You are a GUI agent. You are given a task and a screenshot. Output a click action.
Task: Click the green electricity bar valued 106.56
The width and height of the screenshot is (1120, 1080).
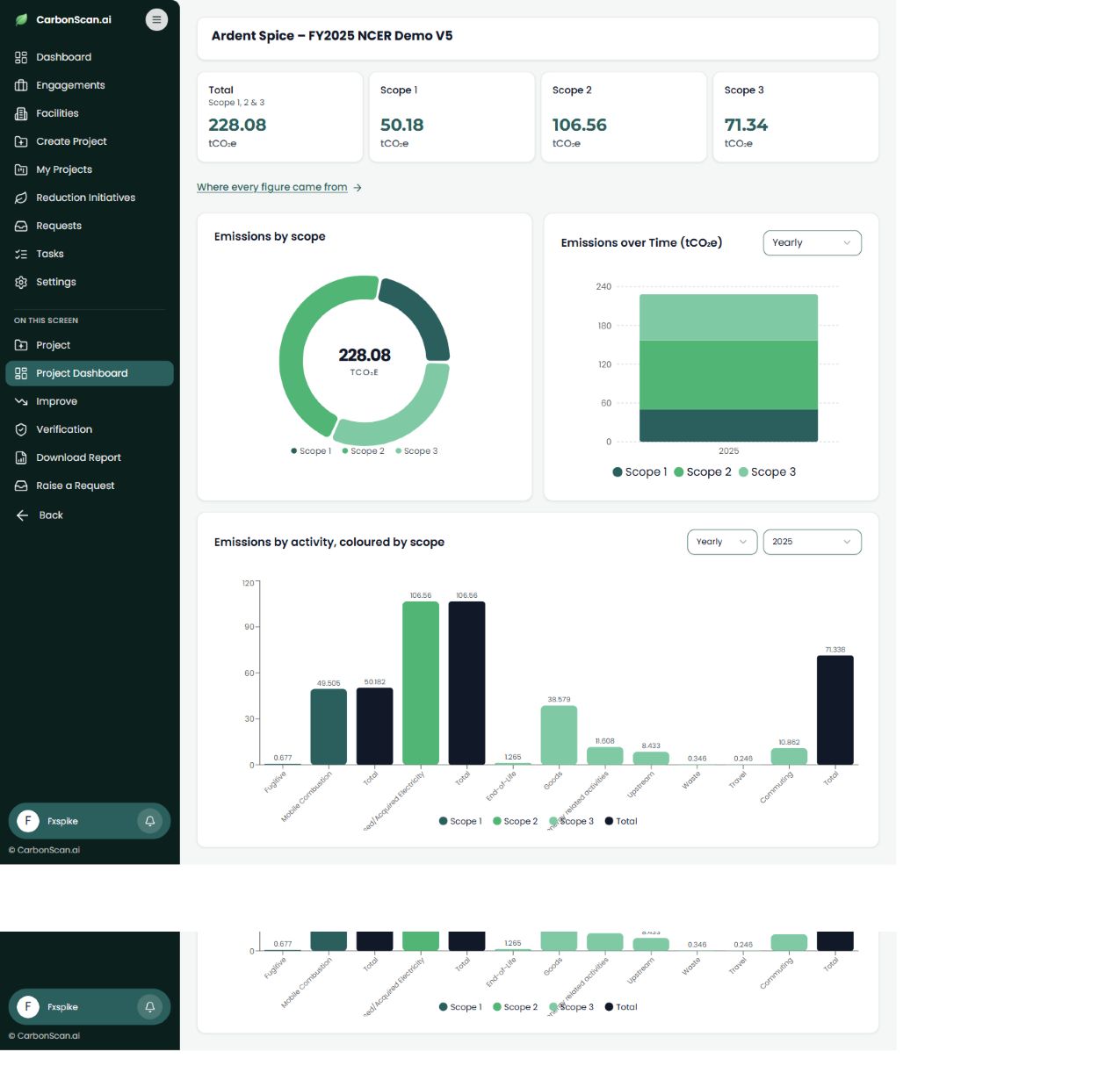[x=421, y=683]
